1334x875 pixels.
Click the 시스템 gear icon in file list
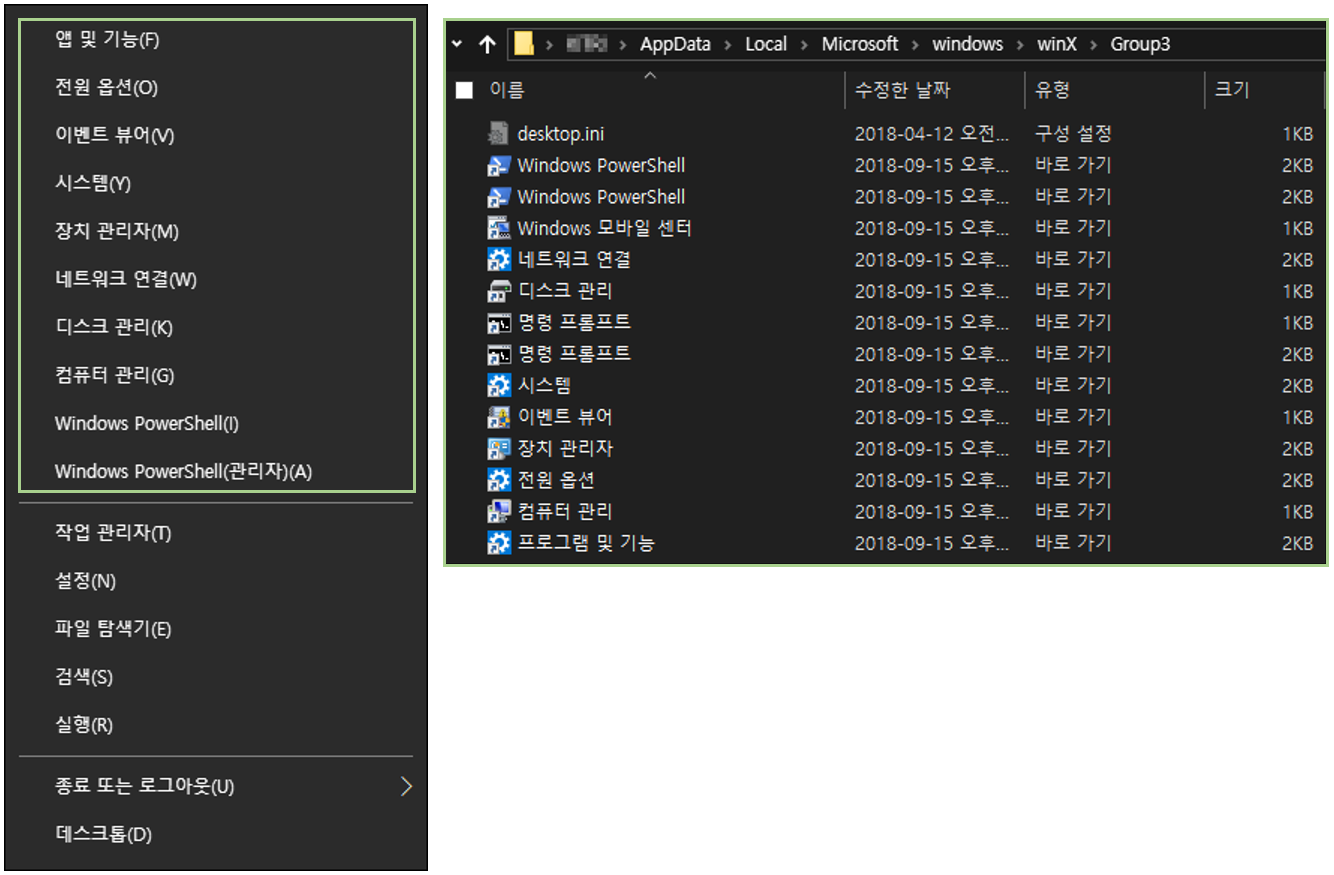click(x=498, y=385)
